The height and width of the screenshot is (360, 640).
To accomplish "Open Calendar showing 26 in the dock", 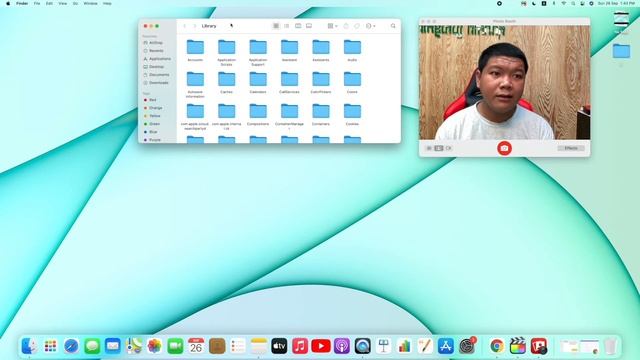I will click(196, 346).
